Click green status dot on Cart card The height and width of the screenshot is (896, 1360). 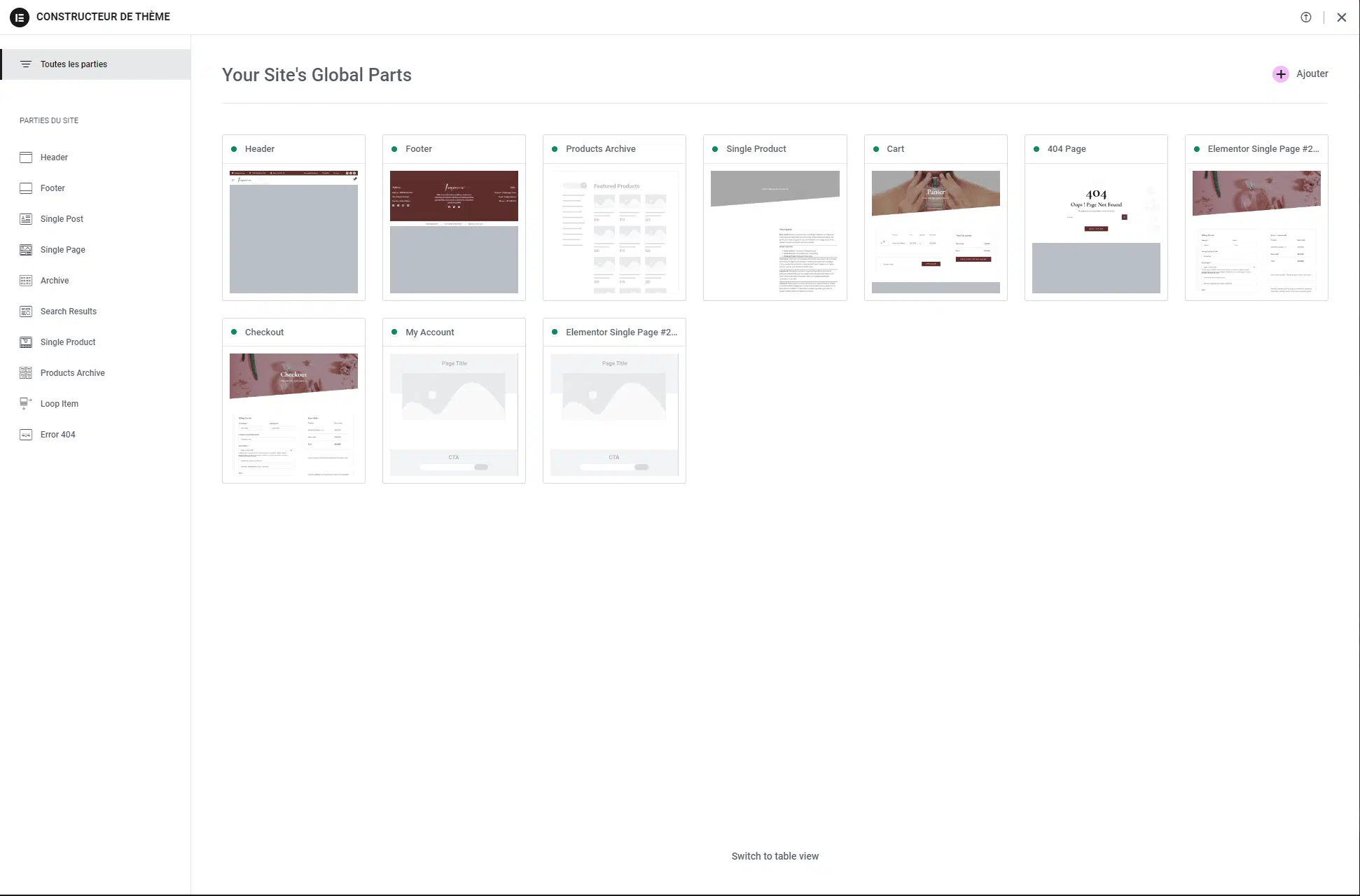pyautogui.click(x=876, y=149)
